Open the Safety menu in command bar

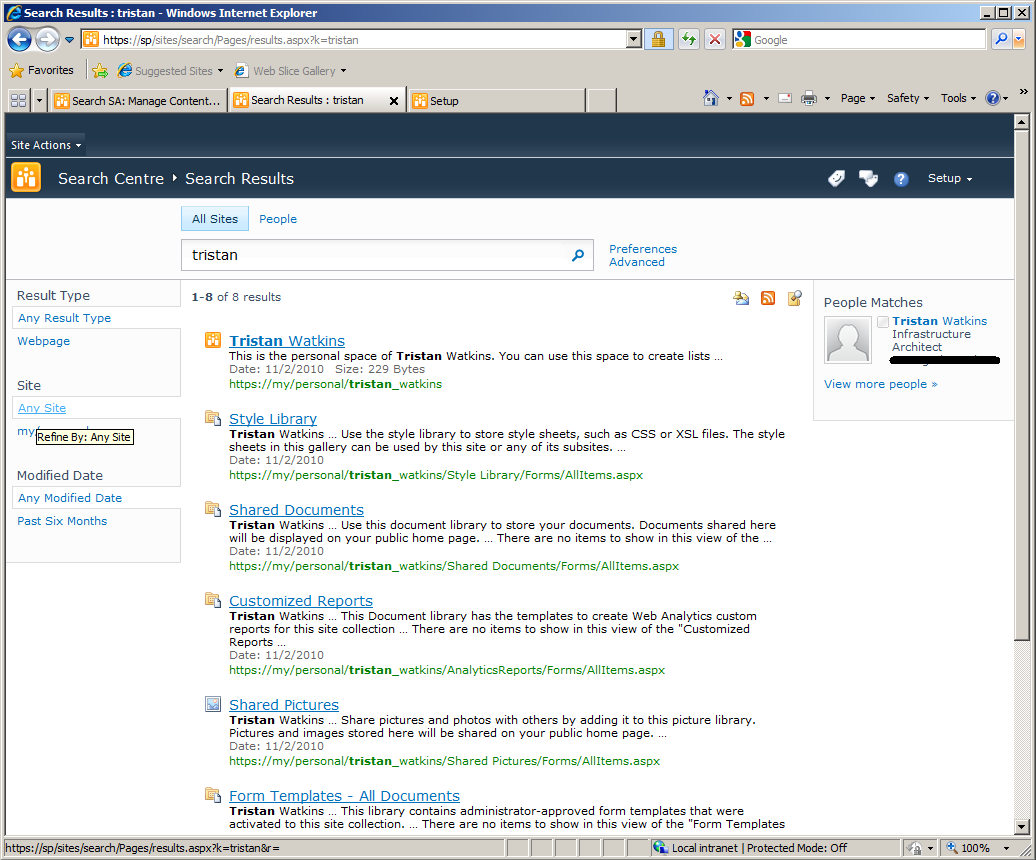click(x=907, y=98)
